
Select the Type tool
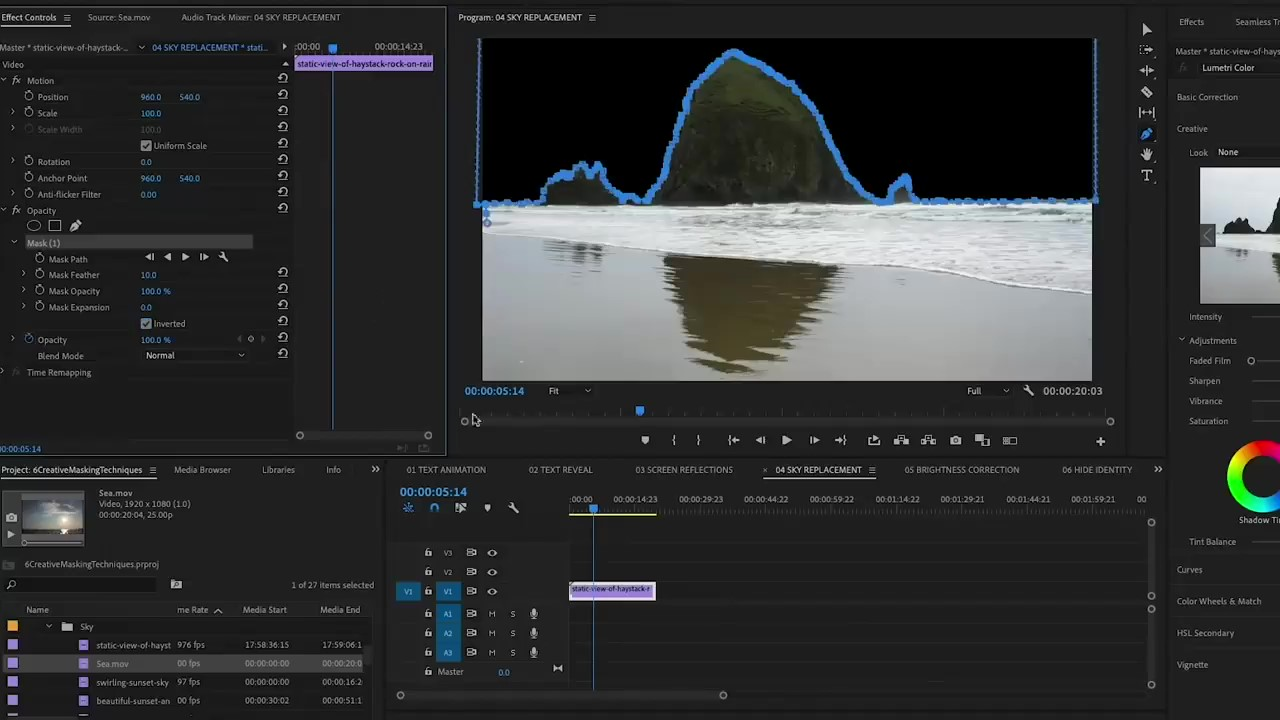tap(1147, 176)
